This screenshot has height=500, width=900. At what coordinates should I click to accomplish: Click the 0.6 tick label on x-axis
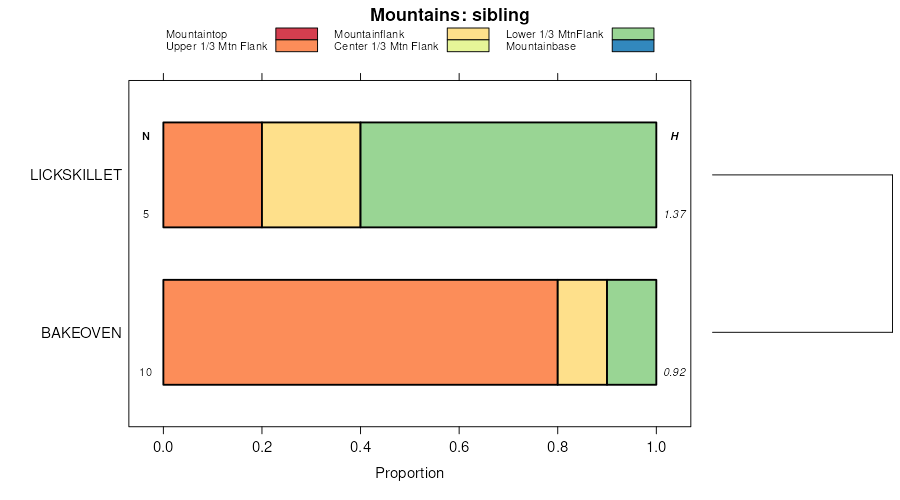(x=459, y=447)
